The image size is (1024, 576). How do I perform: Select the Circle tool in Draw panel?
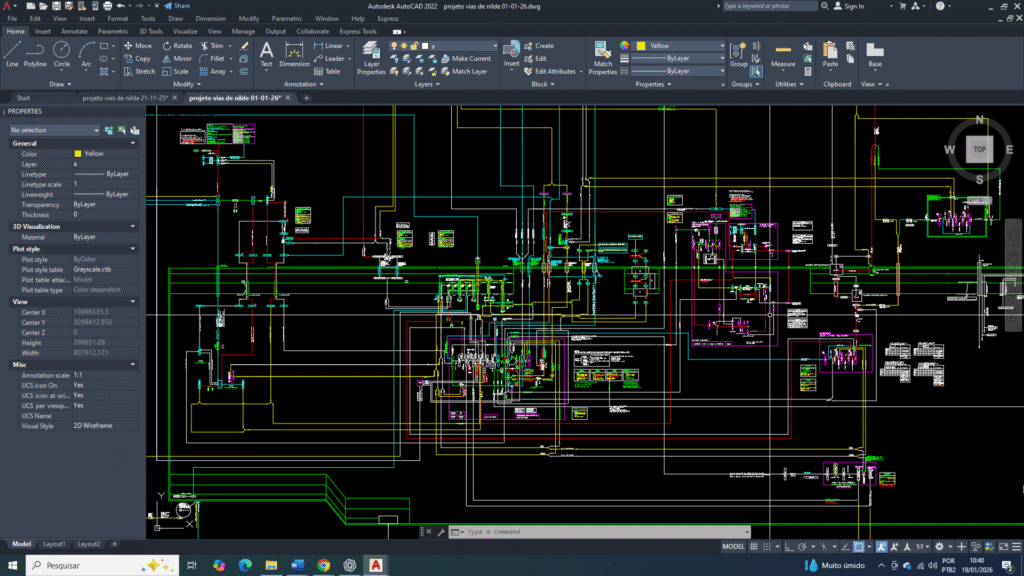(62, 52)
